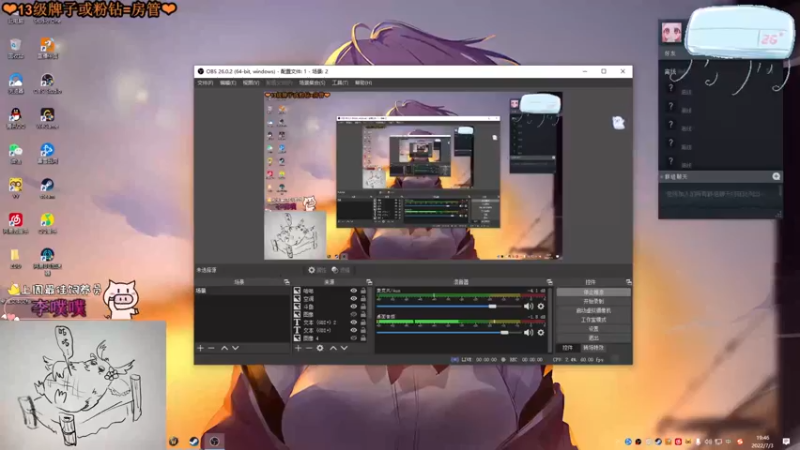Move source up with up arrow

pos(333,348)
